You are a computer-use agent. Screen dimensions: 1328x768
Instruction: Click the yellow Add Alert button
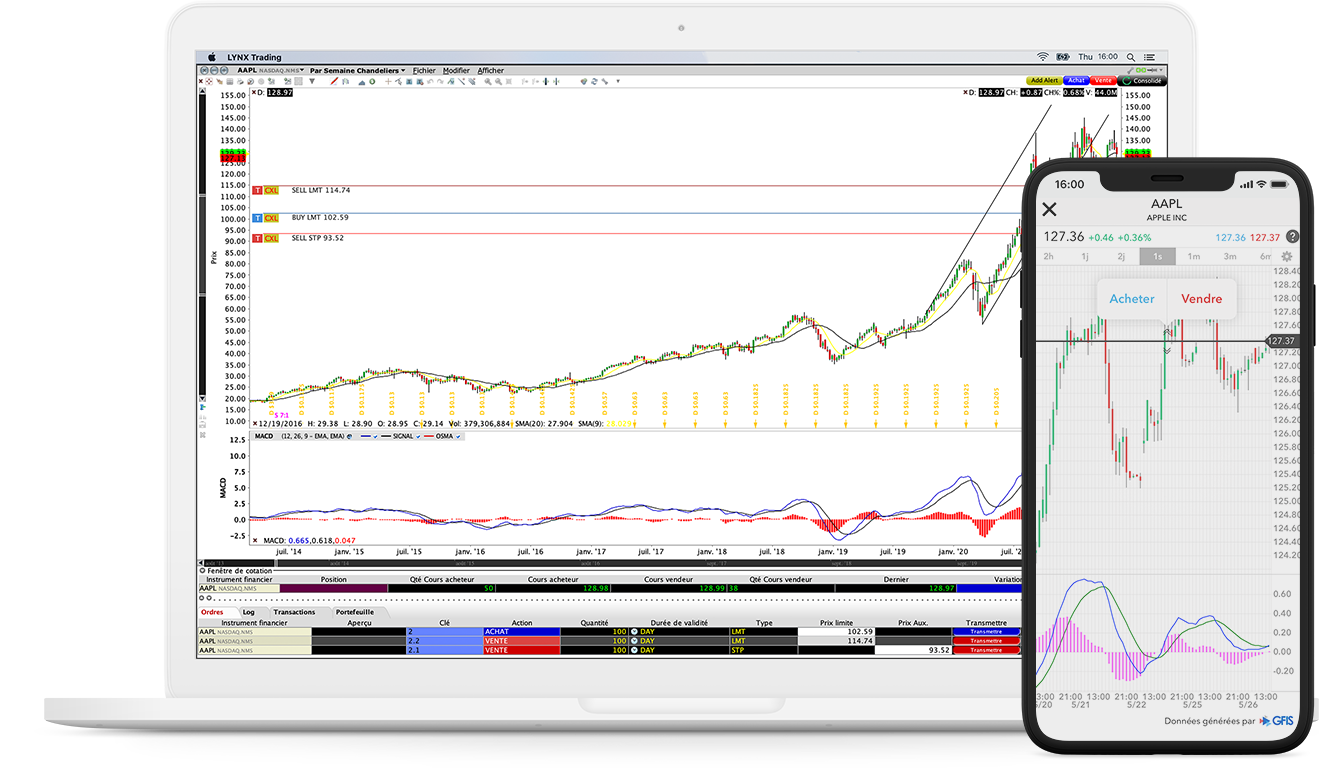(x=1044, y=80)
